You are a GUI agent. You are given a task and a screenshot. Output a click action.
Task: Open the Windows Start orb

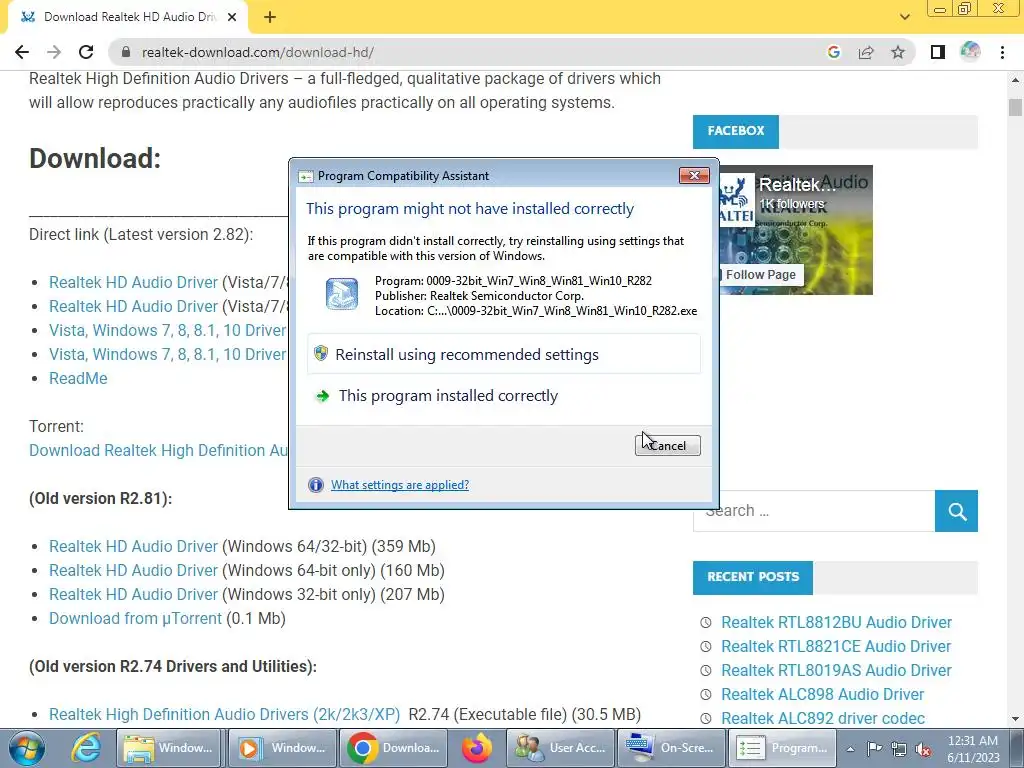[x=26, y=748]
